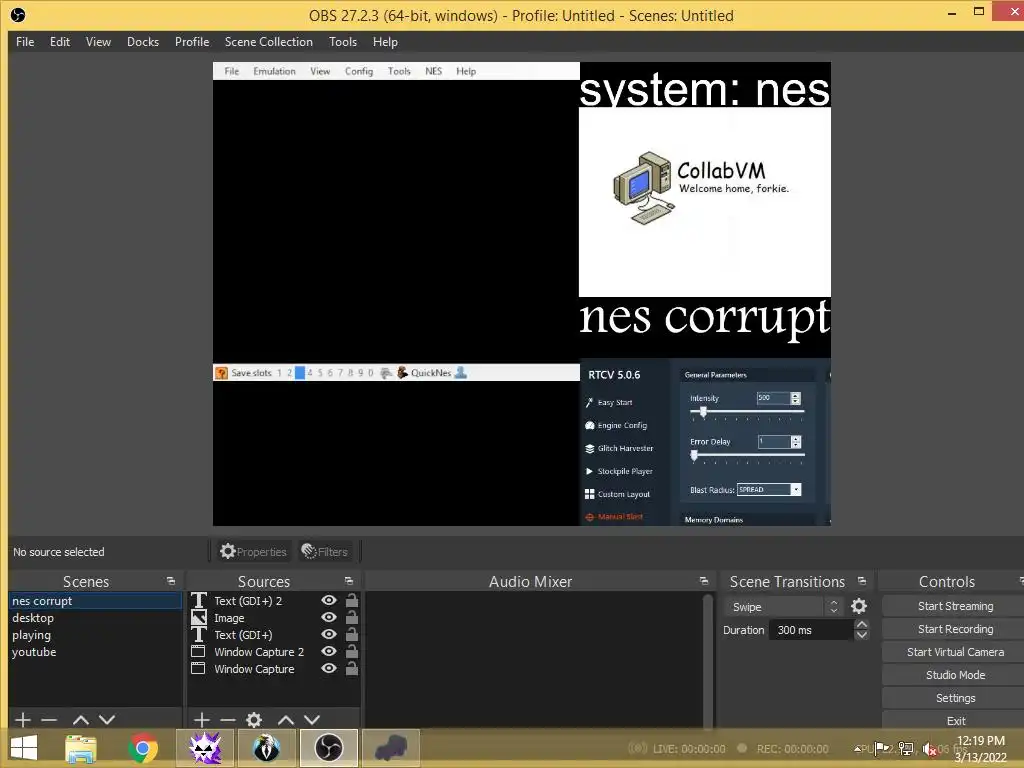Viewport: 1024px width, 768px height.
Task: Click the Duration 300 ms field
Action: point(811,630)
